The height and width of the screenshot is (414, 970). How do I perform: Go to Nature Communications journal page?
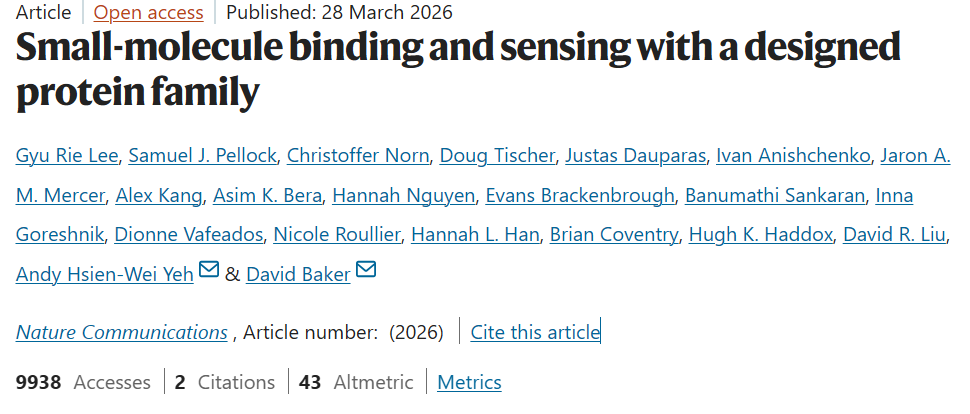(121, 332)
